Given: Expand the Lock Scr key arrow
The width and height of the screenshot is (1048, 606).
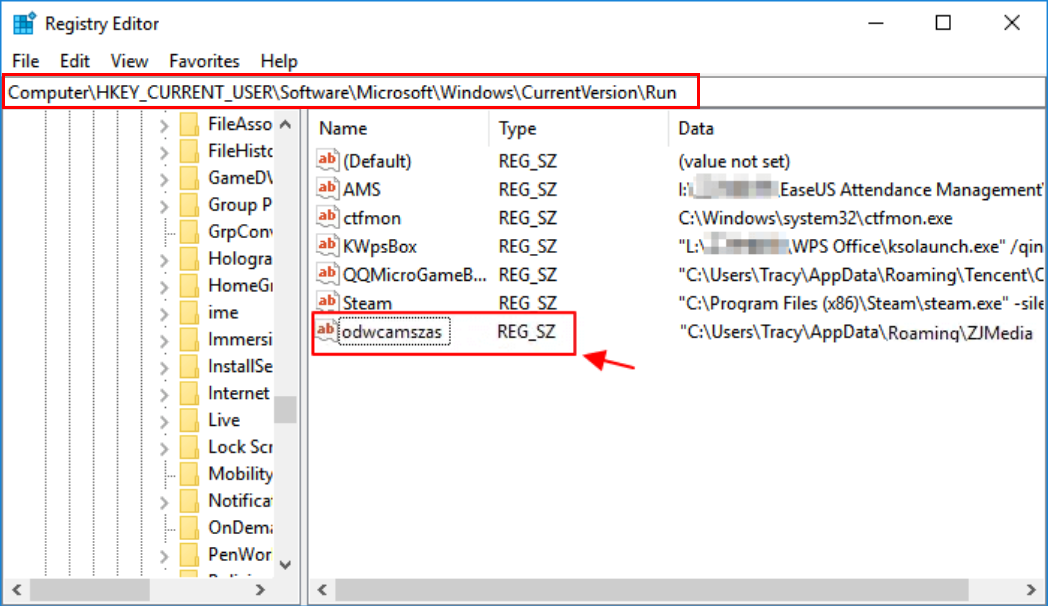Looking at the screenshot, I should (x=164, y=448).
